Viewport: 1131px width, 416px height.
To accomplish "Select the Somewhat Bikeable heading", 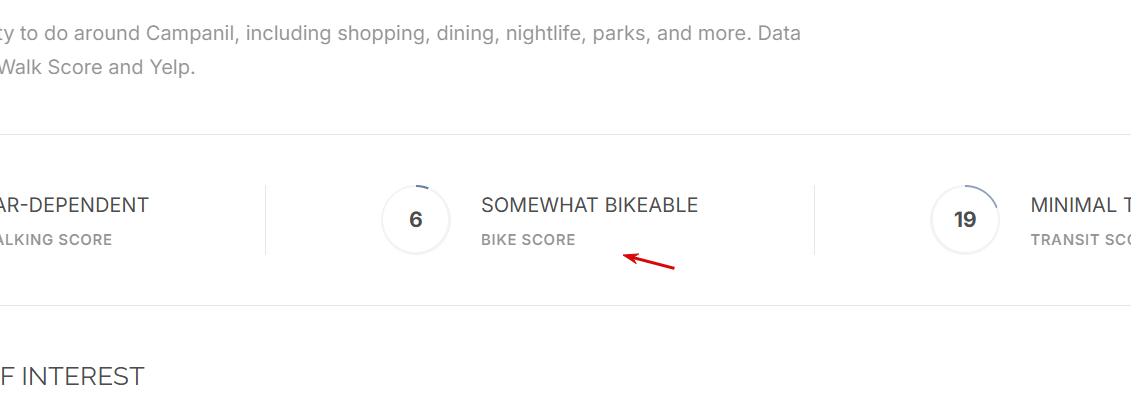I will [x=589, y=205].
